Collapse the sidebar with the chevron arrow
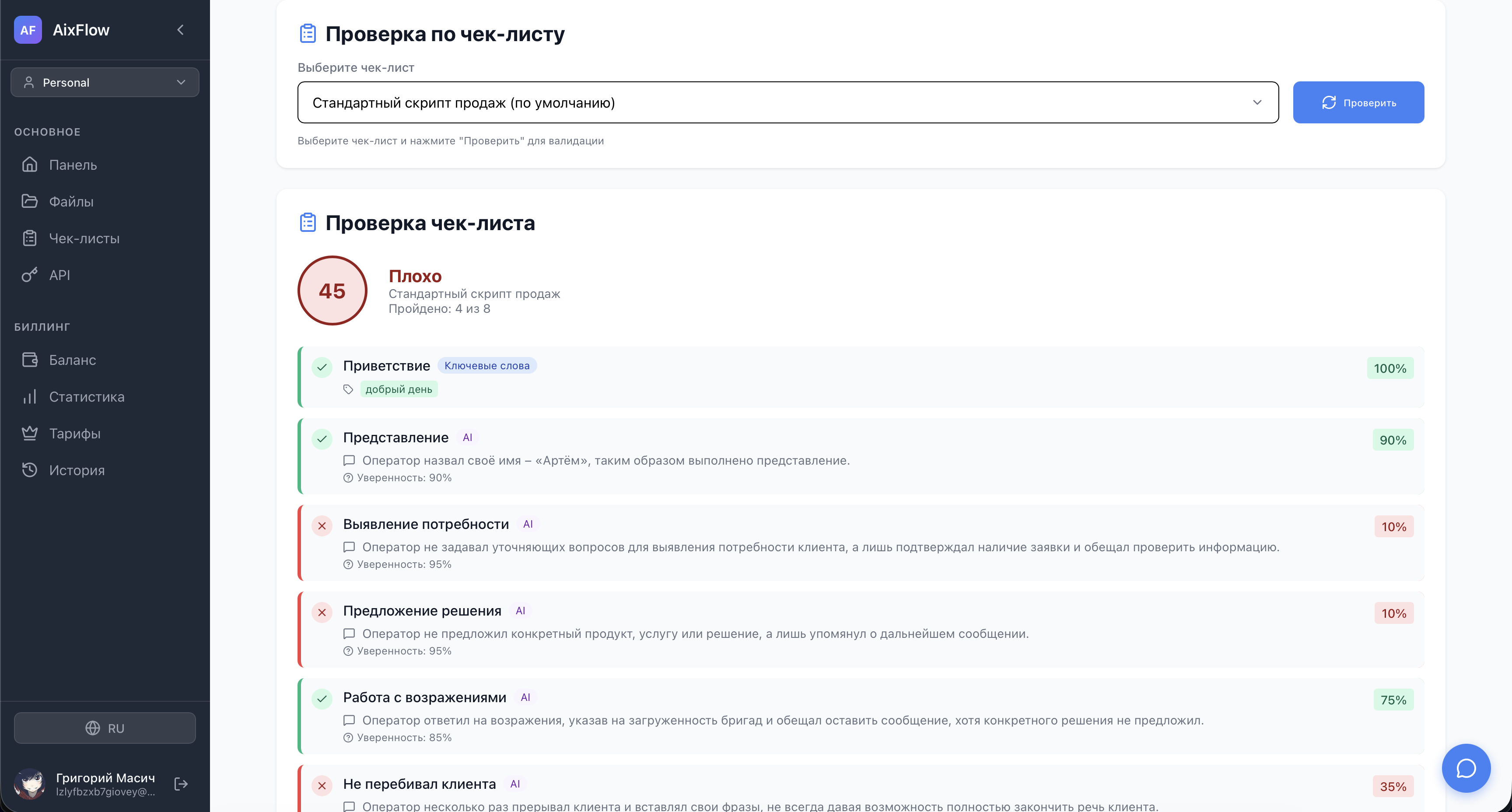This screenshot has width=1512, height=812. click(180, 30)
